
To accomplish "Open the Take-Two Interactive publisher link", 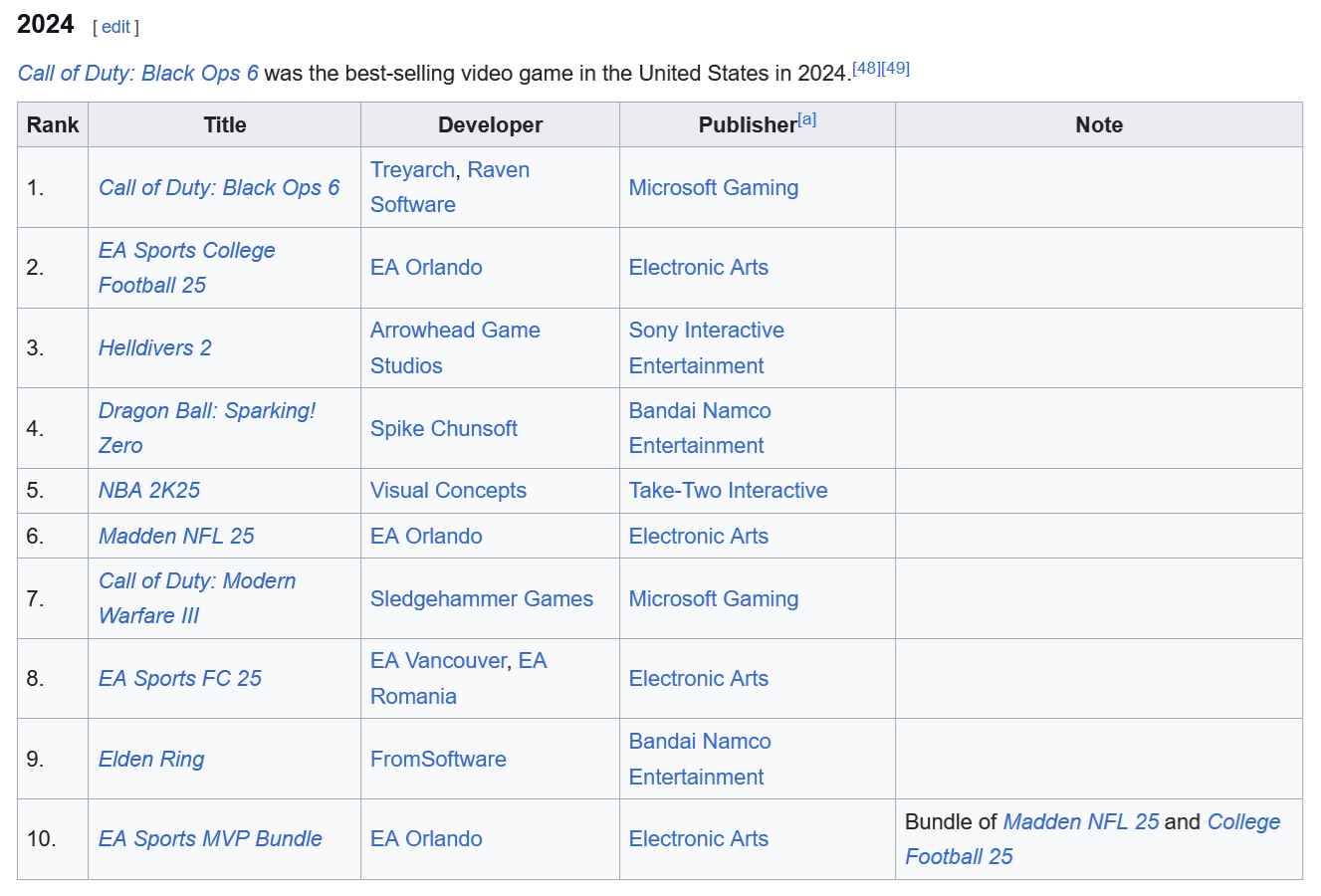I will click(729, 491).
